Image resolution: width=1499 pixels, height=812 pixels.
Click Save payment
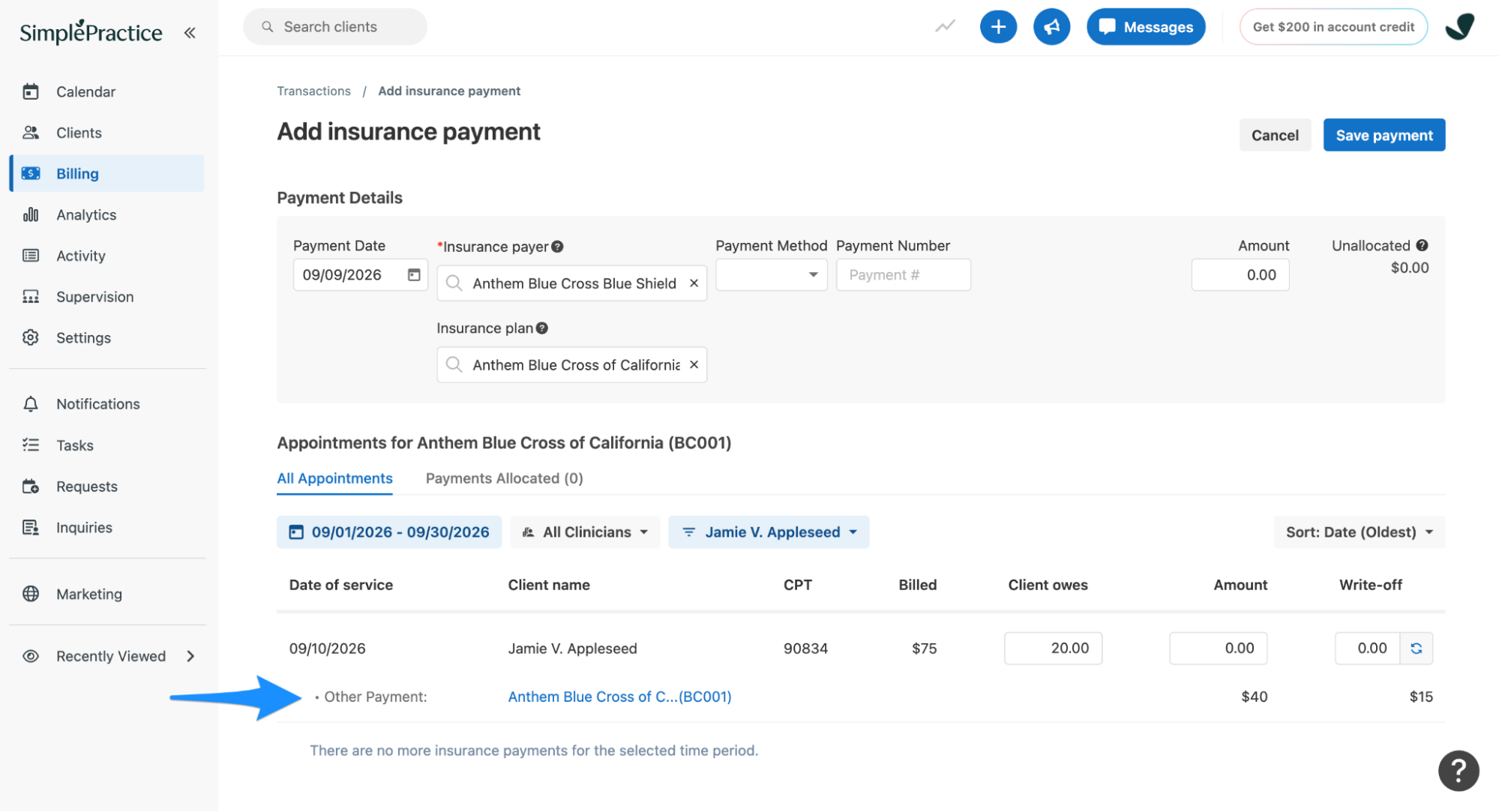(x=1384, y=135)
